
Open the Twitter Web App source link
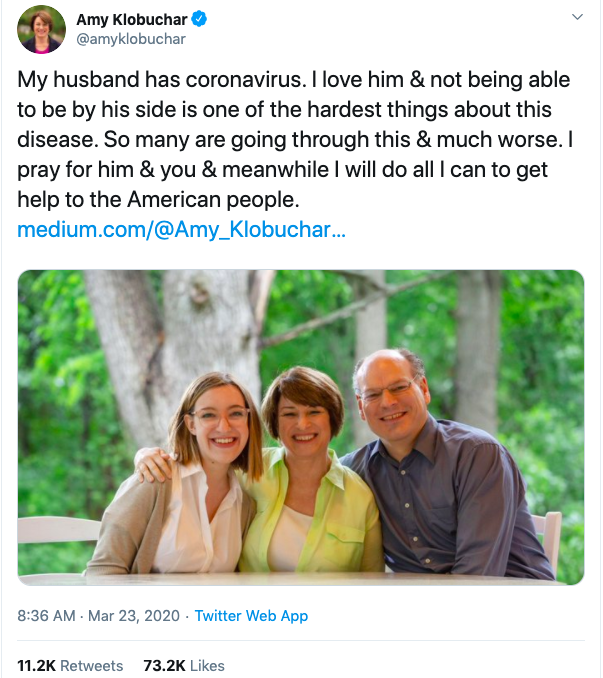pyautogui.click(x=251, y=616)
